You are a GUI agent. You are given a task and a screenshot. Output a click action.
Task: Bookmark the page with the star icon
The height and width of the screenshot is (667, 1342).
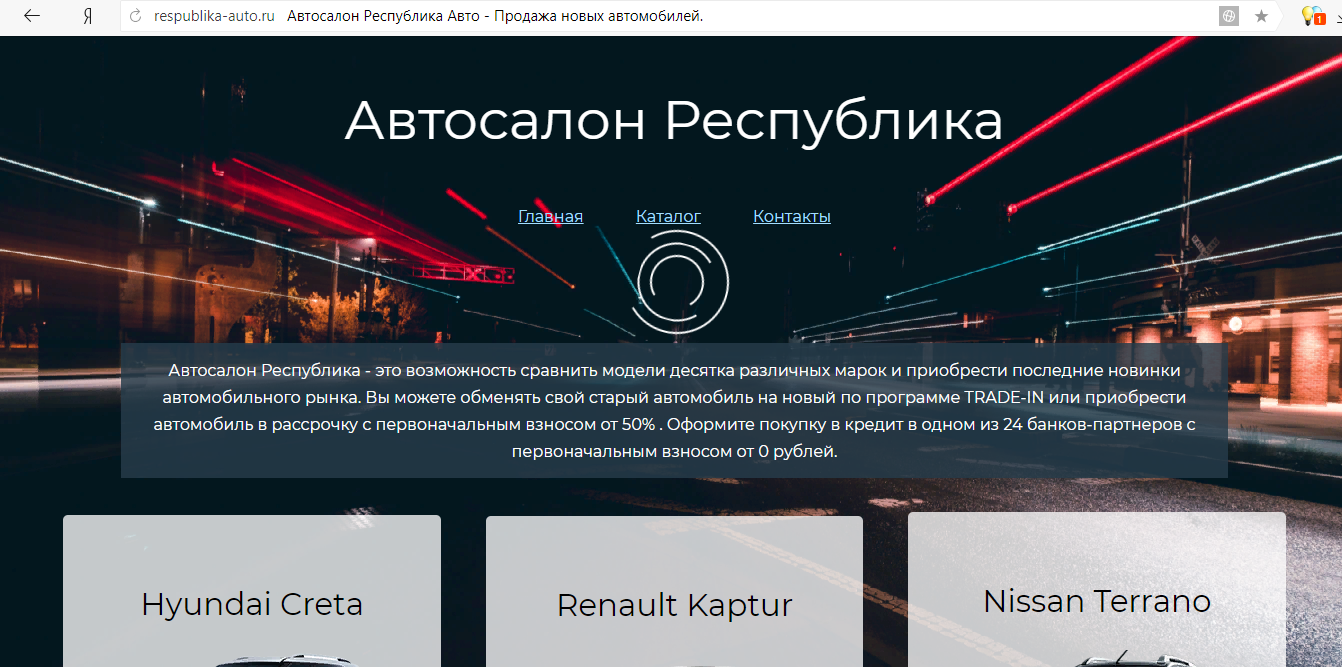tap(1261, 16)
